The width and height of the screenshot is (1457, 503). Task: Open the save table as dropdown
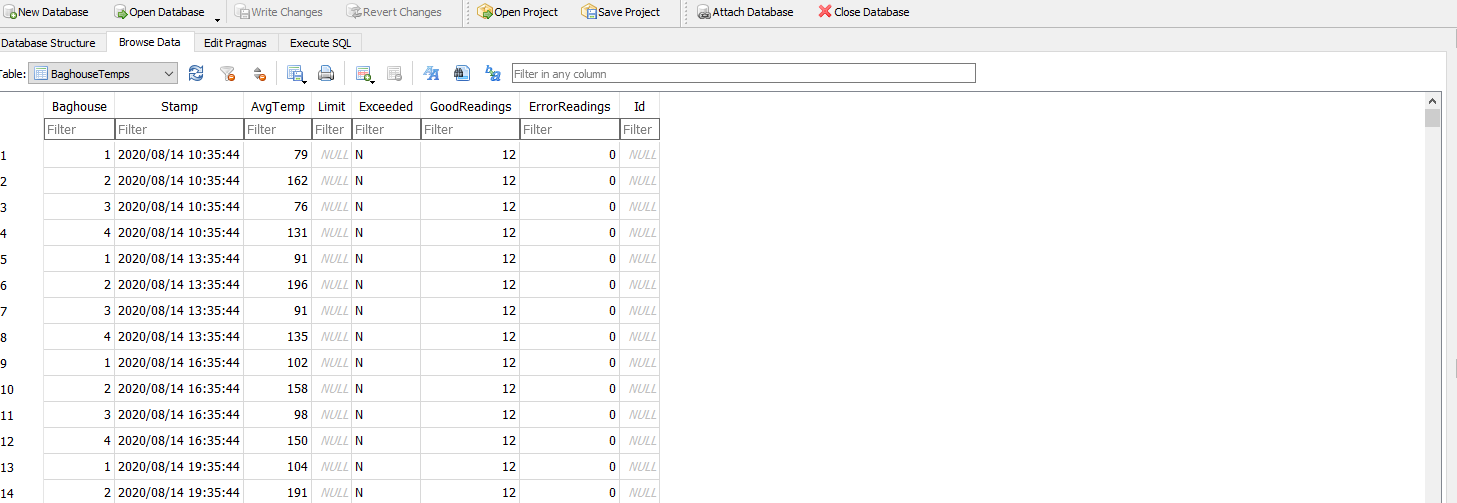tap(296, 73)
